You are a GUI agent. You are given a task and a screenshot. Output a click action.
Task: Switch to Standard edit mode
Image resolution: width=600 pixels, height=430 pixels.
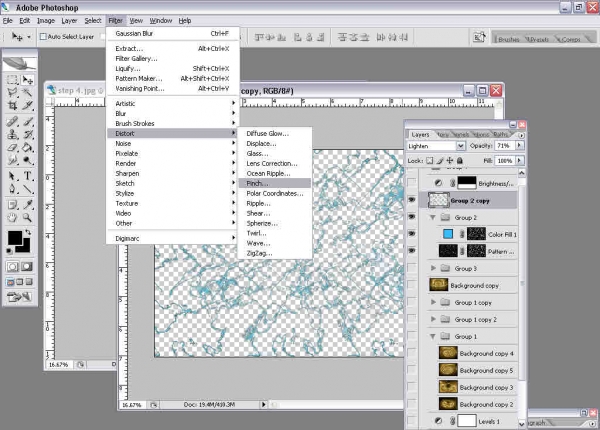click(x=12, y=266)
